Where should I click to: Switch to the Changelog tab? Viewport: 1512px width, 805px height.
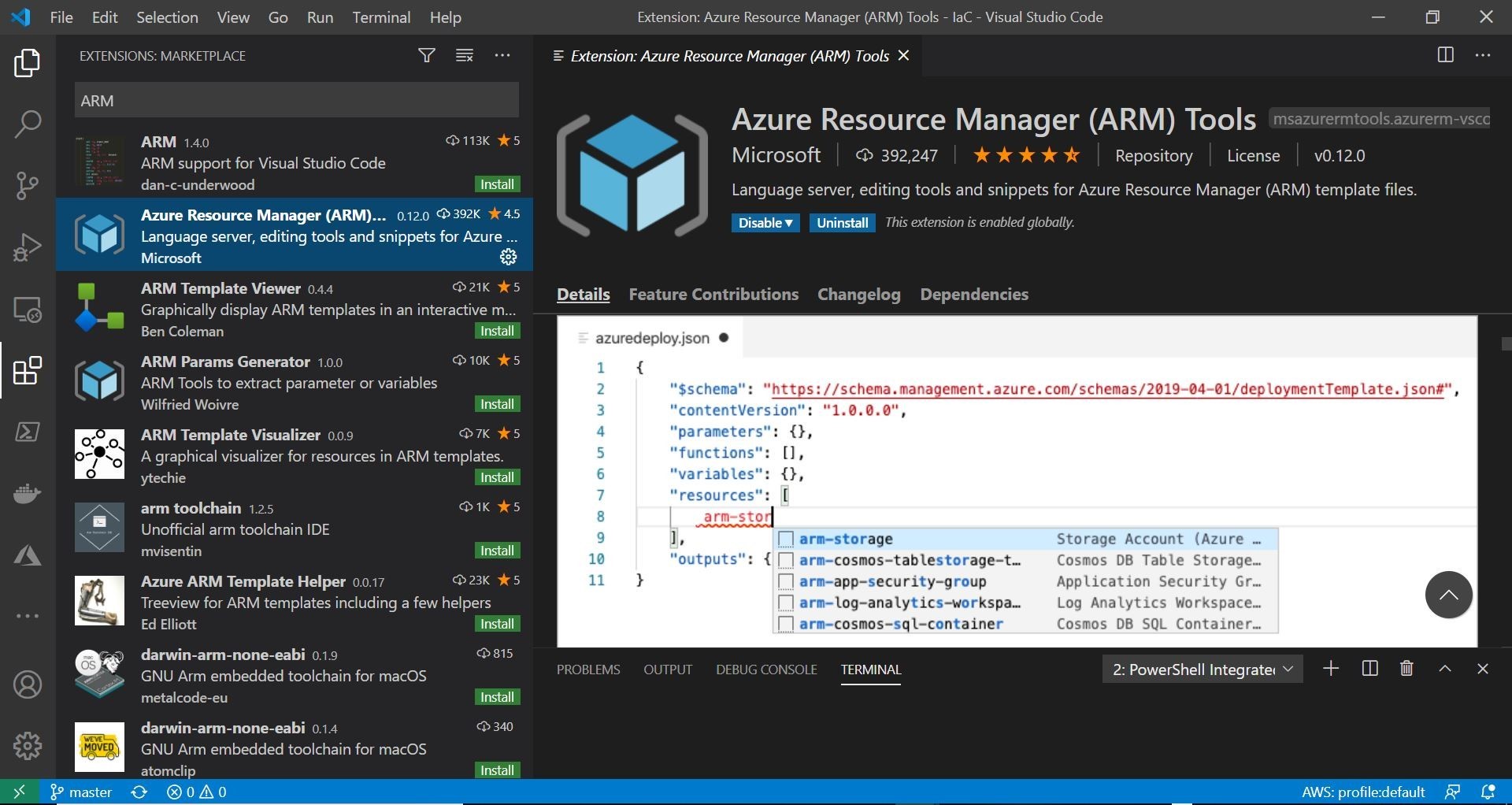coord(858,295)
